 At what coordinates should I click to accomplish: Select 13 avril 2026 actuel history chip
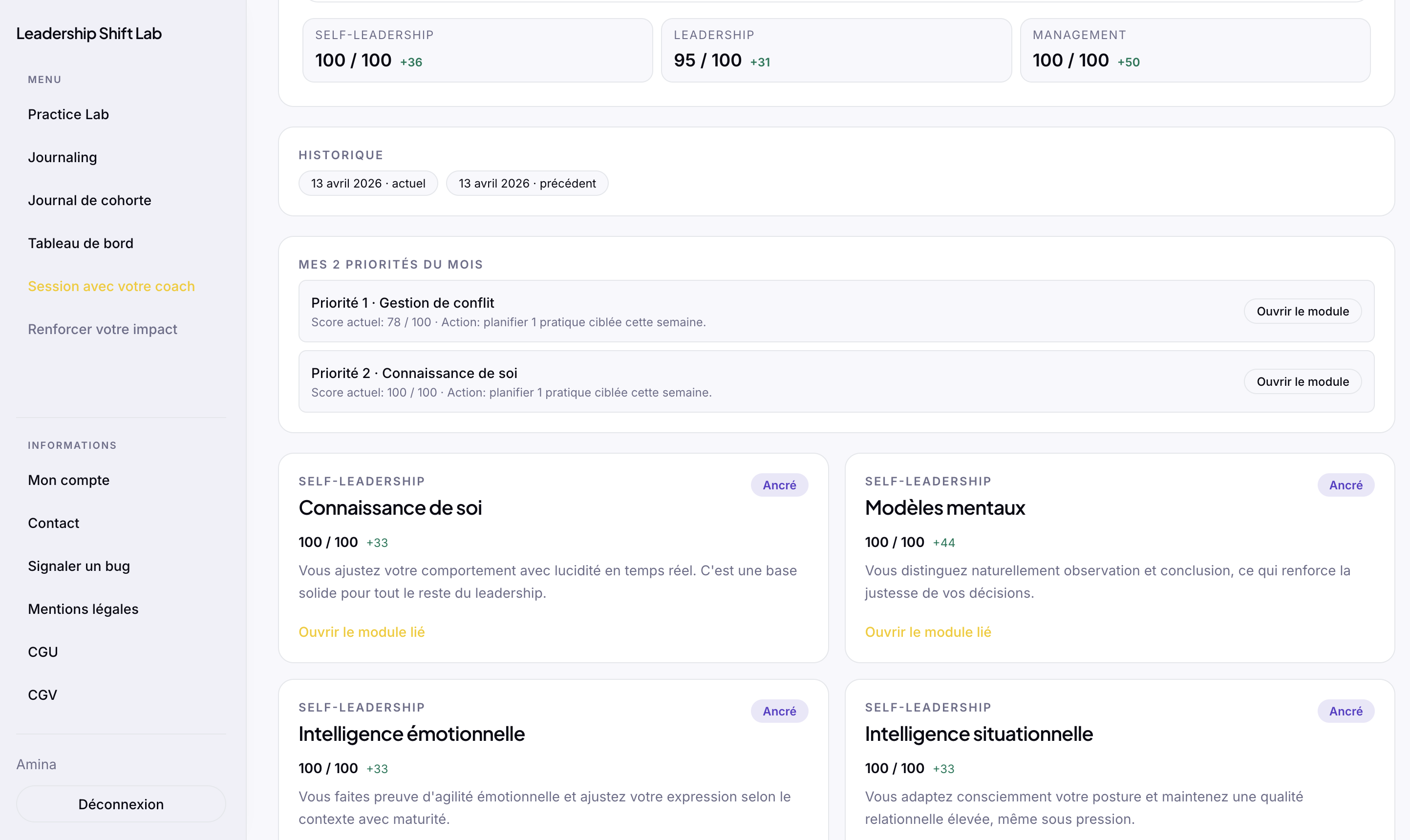(x=368, y=184)
